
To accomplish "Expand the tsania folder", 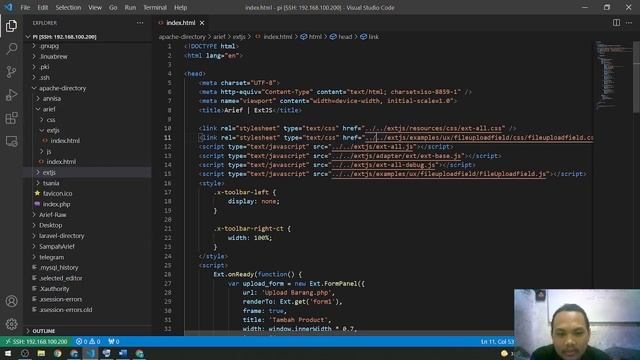I will 51,183.
